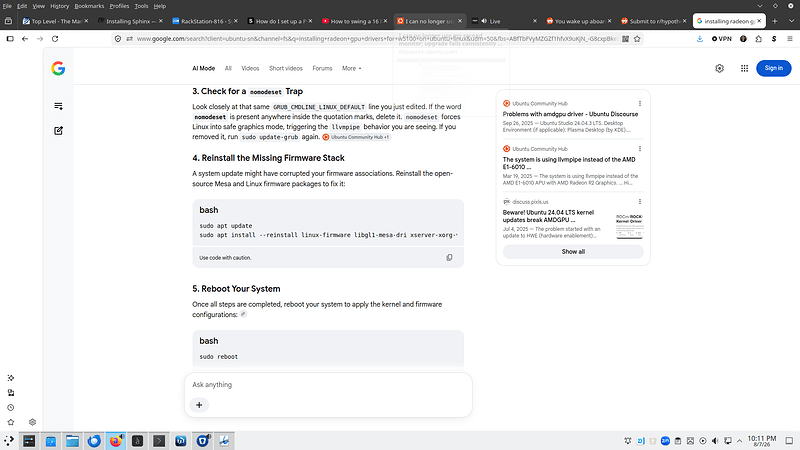Click the VPN button in toolbar
This screenshot has width=800, height=450.
pos(722,39)
